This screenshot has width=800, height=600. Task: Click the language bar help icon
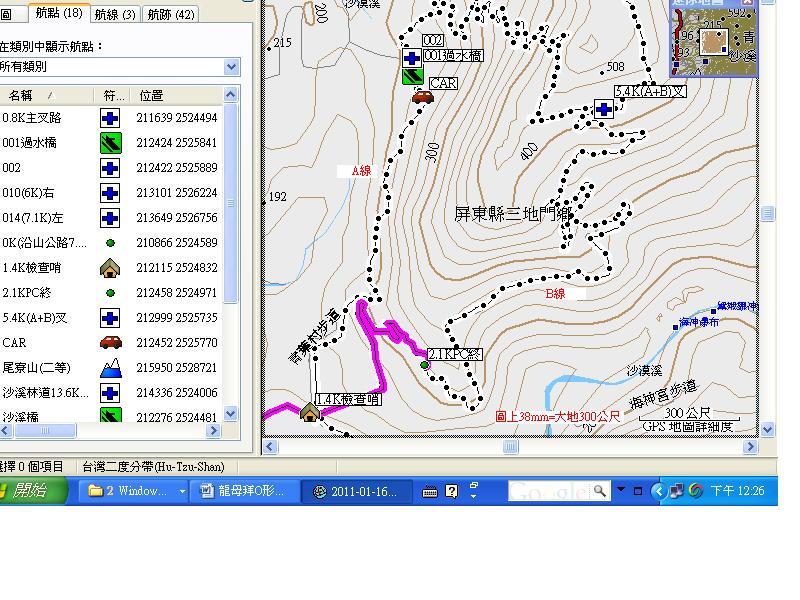click(452, 491)
